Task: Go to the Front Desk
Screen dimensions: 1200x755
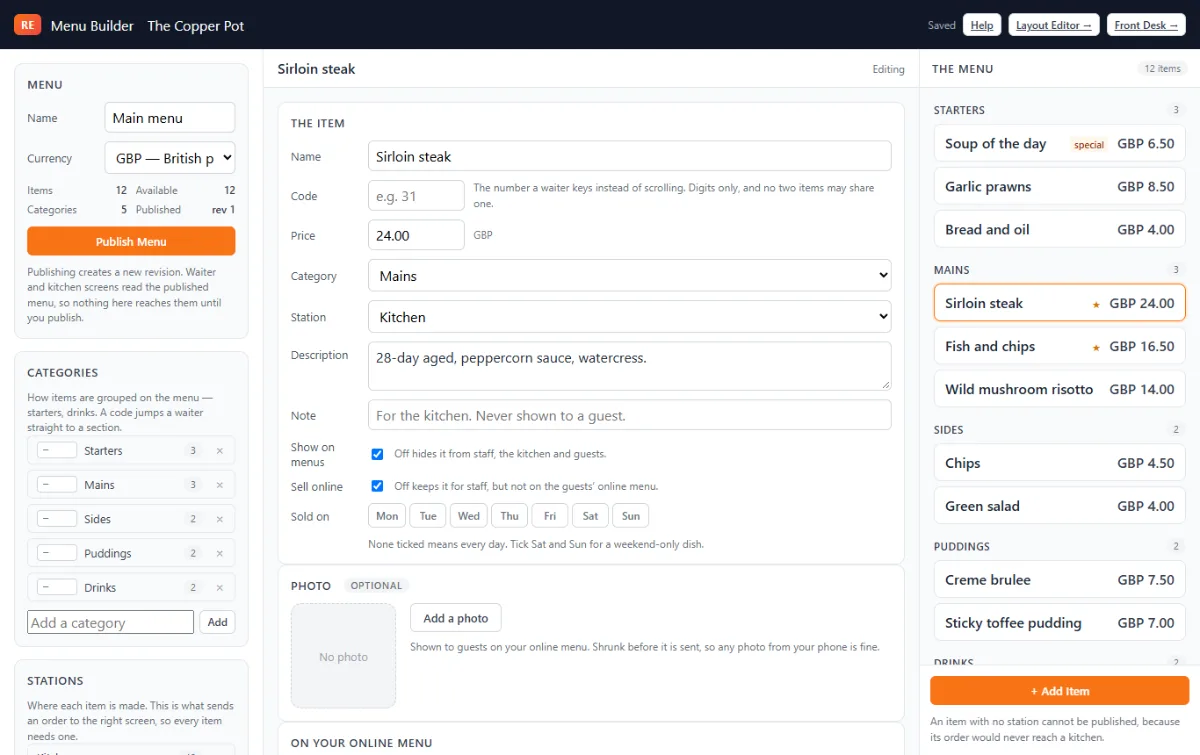Action: 1146,25
